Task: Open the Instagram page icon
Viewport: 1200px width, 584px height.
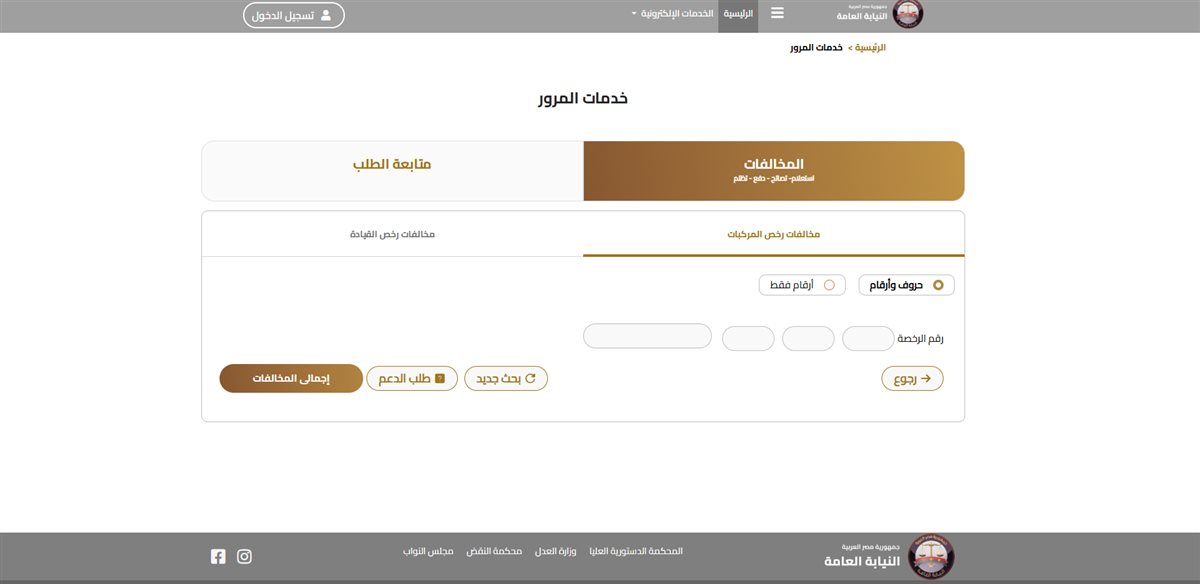Action: [244, 557]
